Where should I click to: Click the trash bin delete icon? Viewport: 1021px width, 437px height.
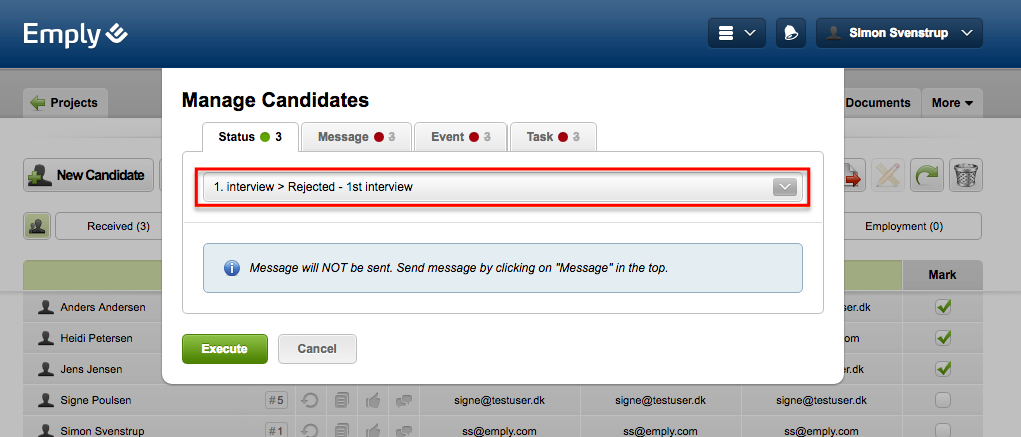(x=966, y=174)
